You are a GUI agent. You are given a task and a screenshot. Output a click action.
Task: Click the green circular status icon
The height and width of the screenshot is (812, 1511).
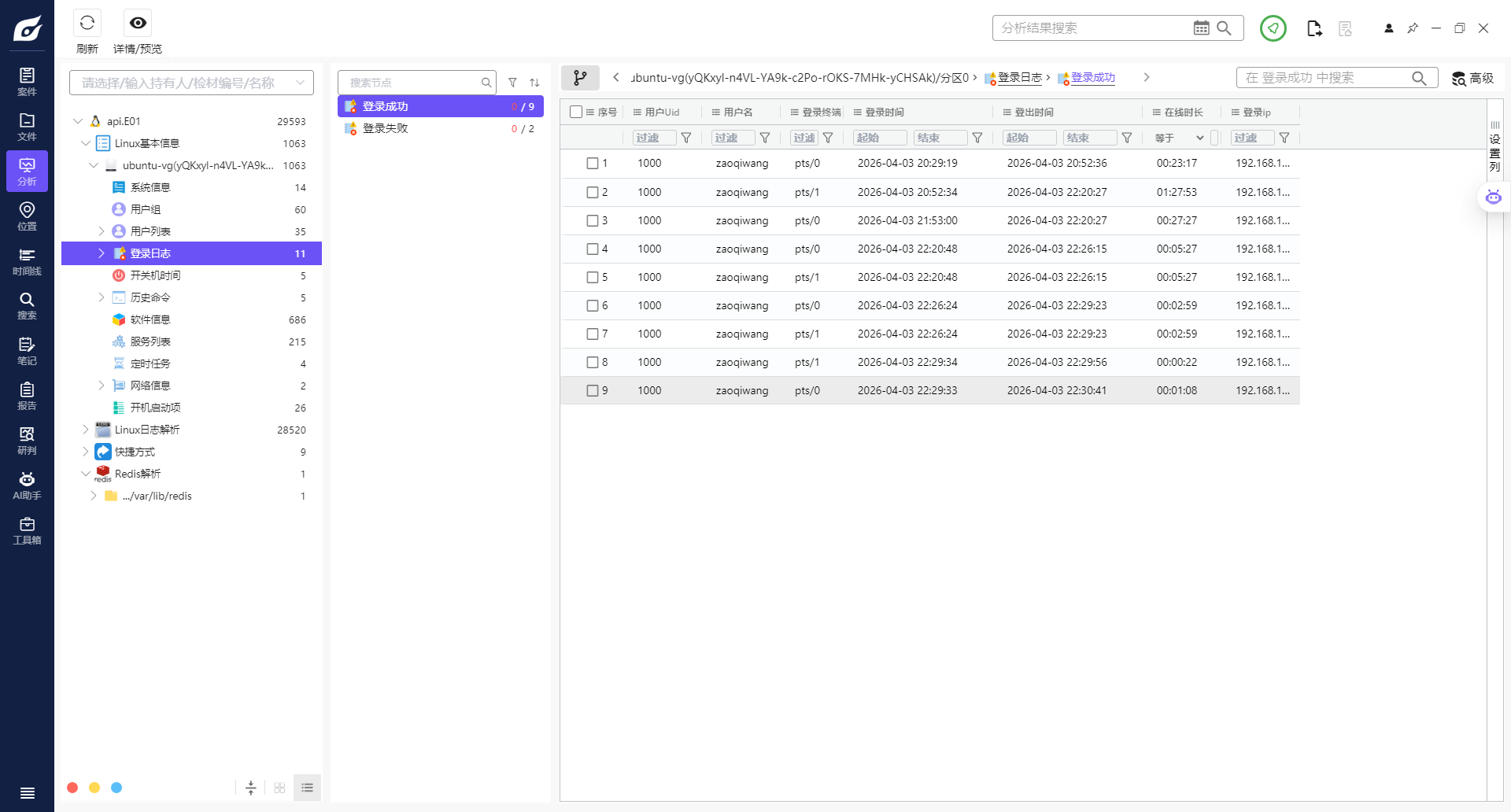[1273, 28]
